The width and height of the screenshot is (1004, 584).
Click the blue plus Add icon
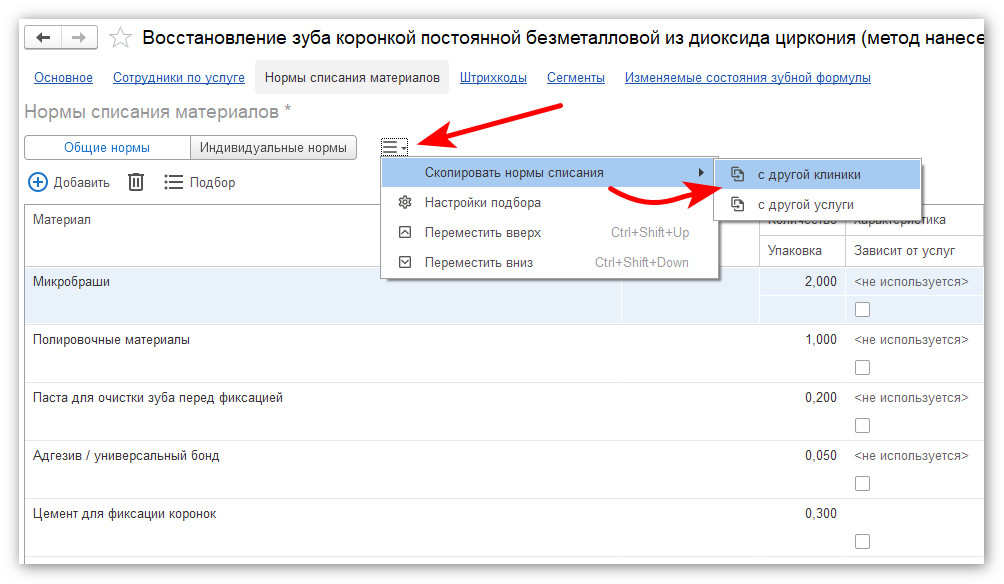pyautogui.click(x=38, y=182)
